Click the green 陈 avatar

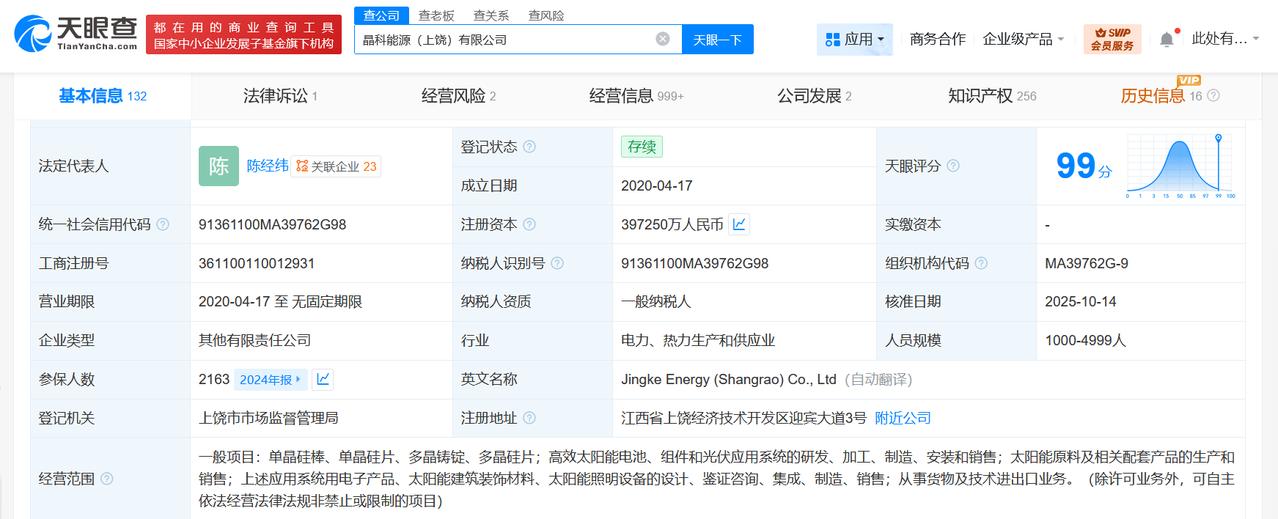(x=219, y=166)
